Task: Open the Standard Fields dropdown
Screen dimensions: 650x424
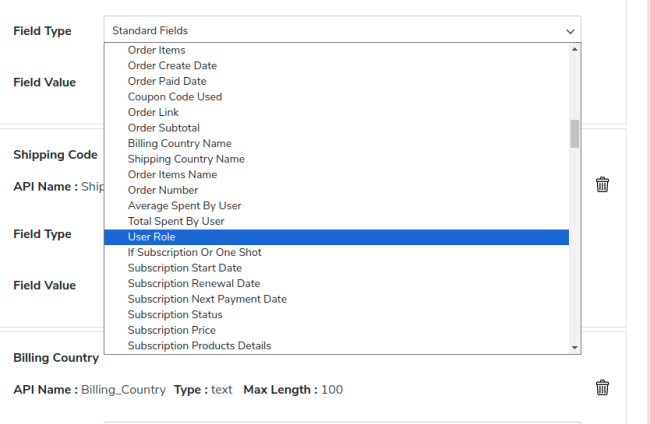Action: 342,31
